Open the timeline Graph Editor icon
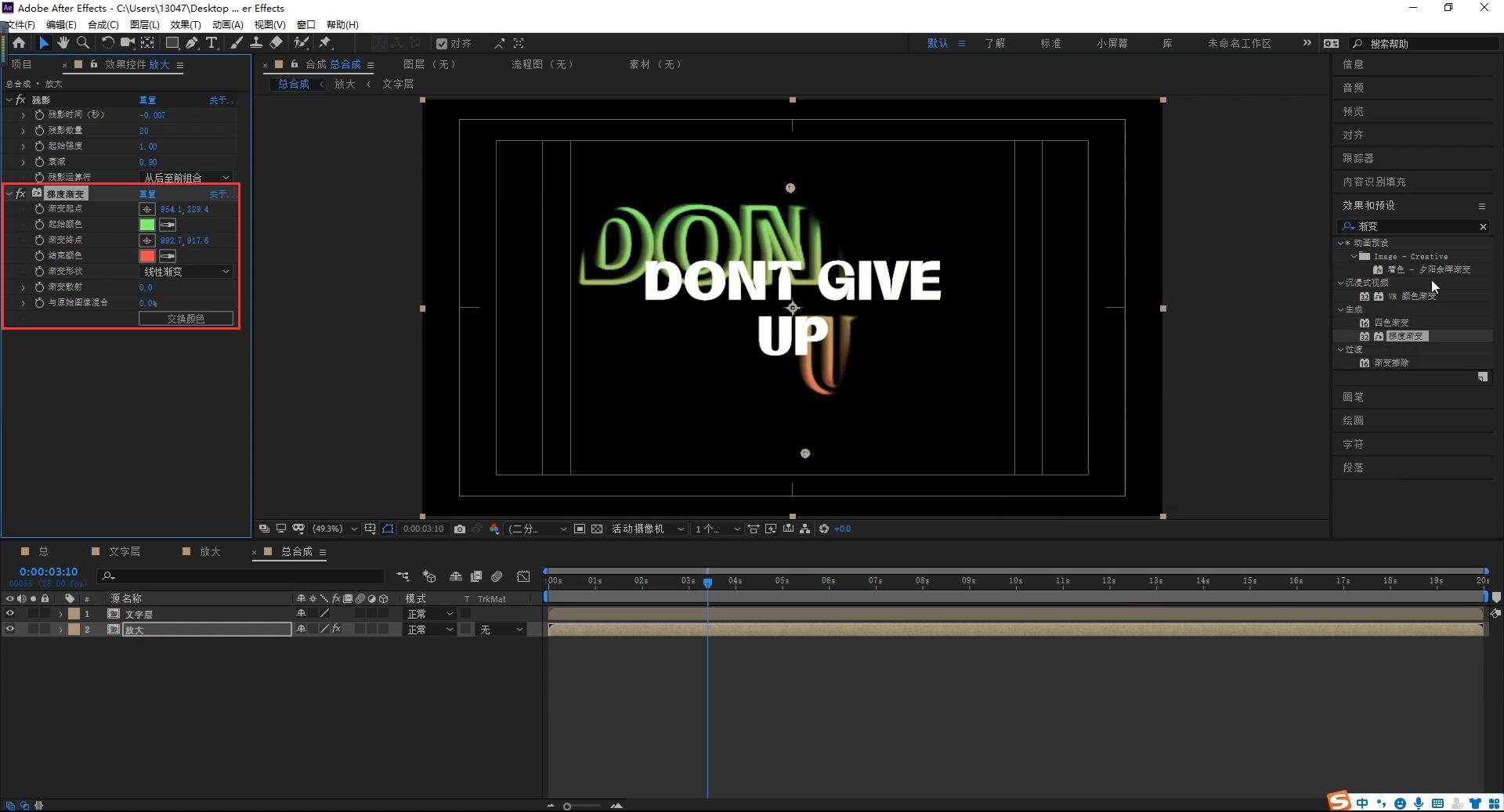The width and height of the screenshot is (1504, 812). [523, 576]
